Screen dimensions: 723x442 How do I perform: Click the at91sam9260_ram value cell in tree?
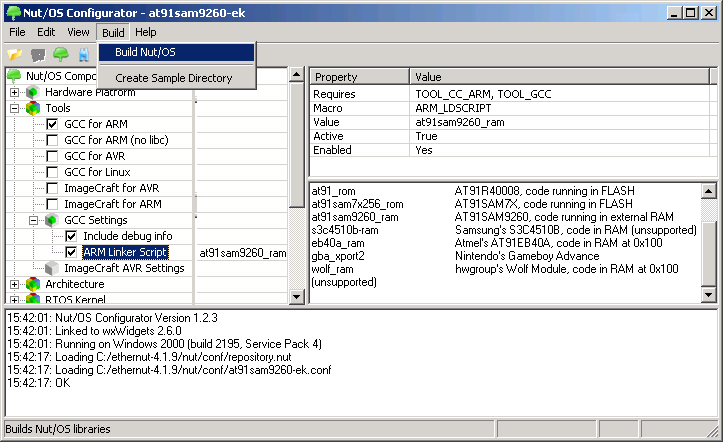tap(243, 253)
